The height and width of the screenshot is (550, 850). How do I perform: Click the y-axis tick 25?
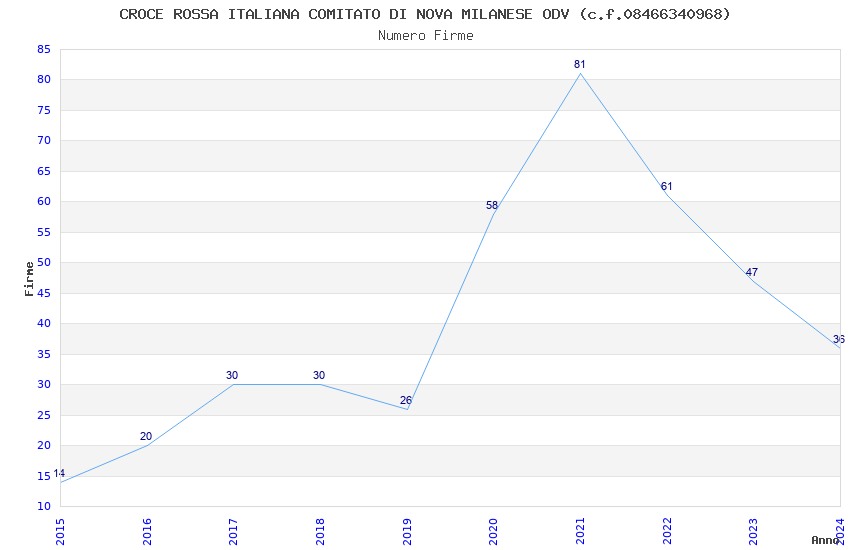pos(44,415)
